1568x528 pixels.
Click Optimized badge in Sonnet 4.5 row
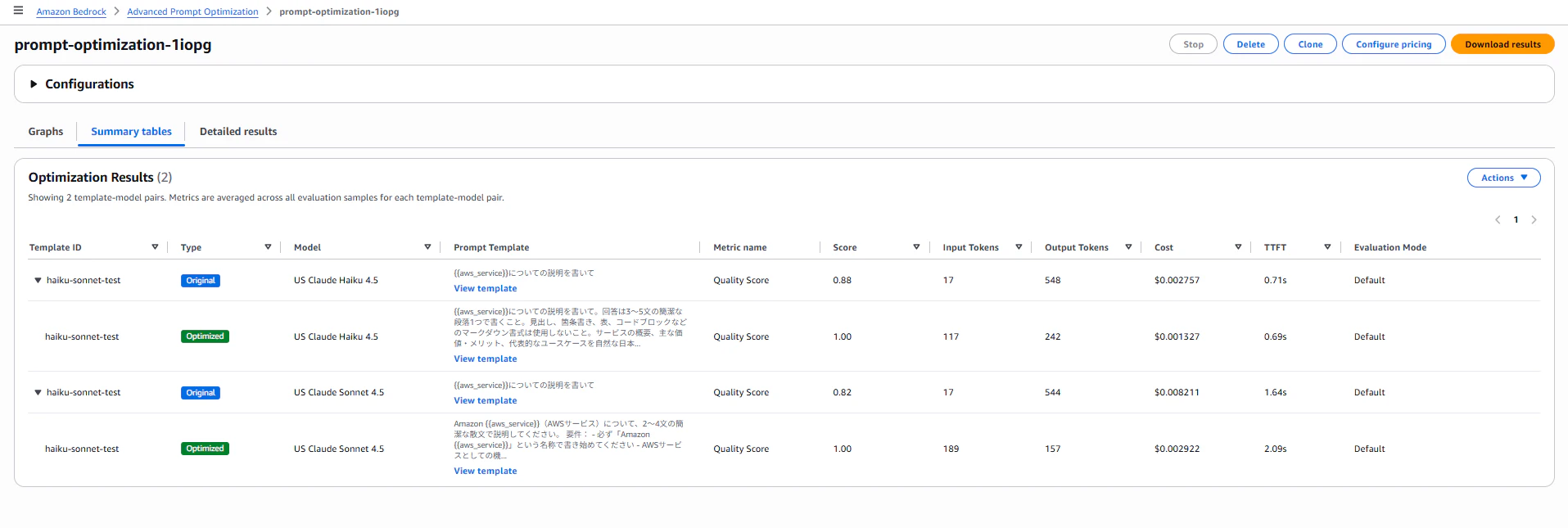tap(205, 449)
